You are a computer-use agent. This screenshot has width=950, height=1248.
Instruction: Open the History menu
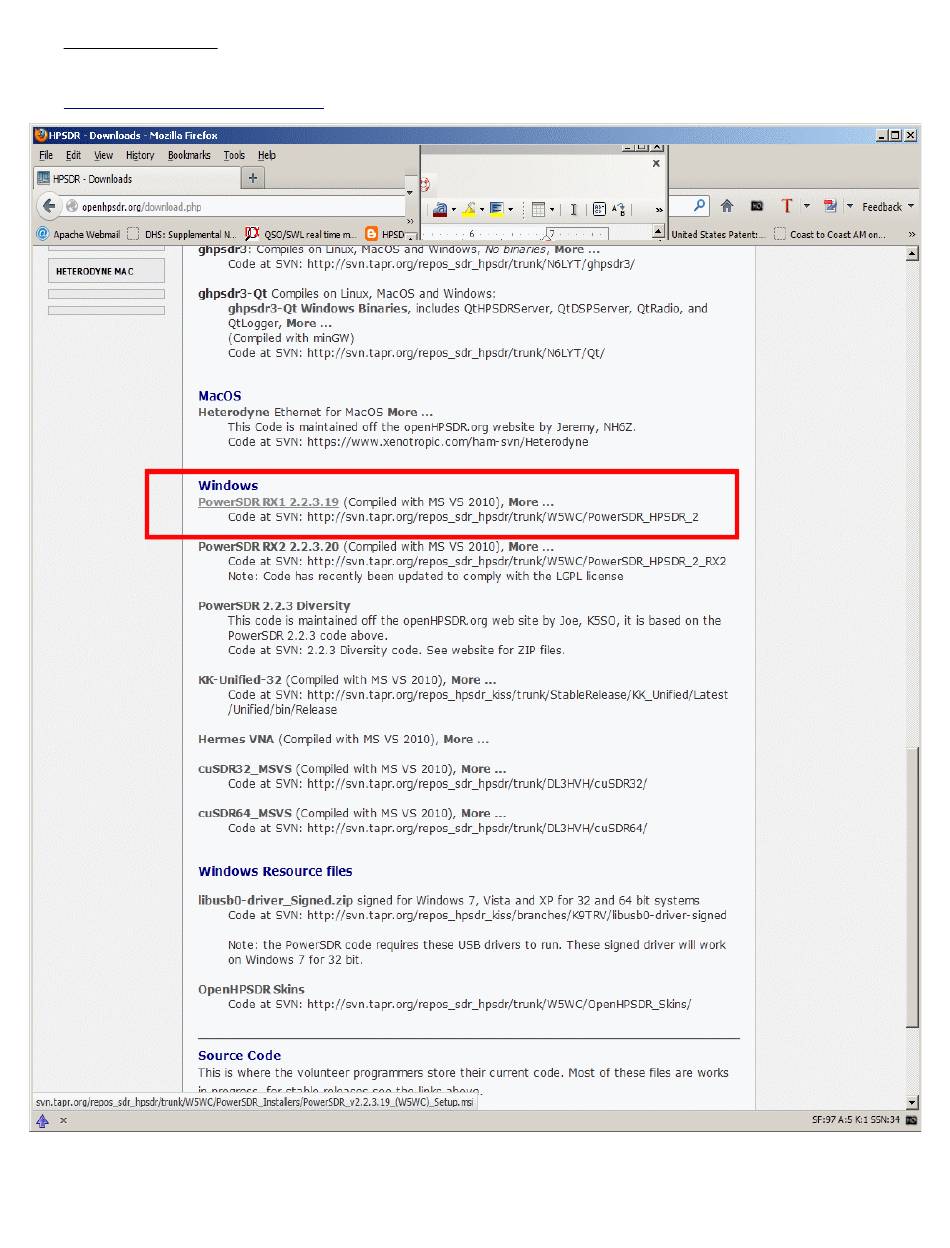(x=140, y=155)
